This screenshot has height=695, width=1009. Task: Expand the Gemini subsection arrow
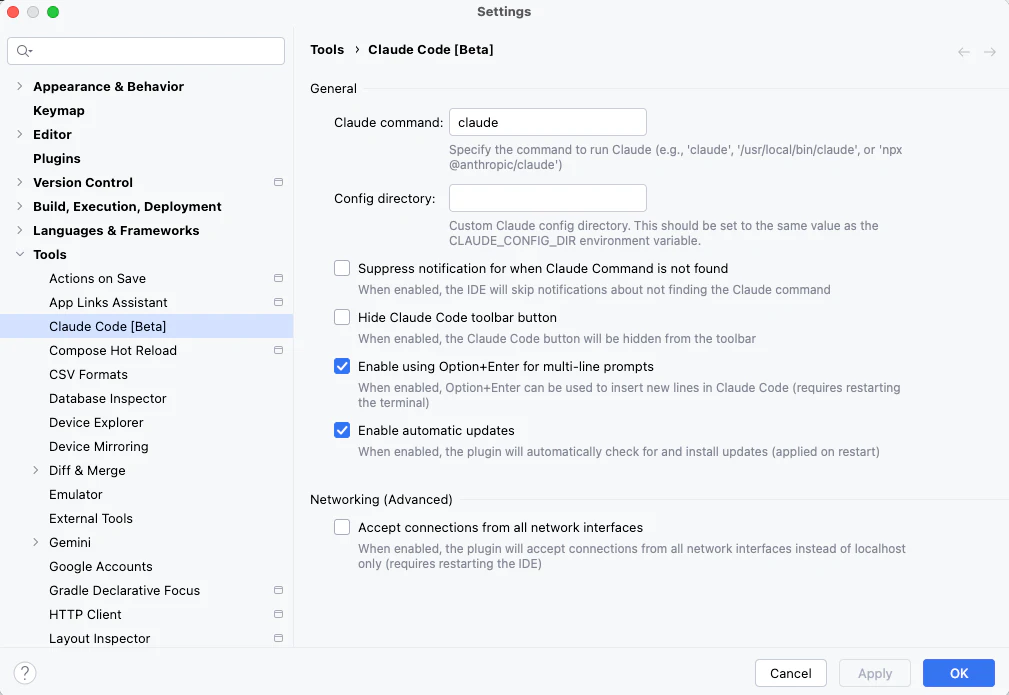pyautogui.click(x=36, y=542)
